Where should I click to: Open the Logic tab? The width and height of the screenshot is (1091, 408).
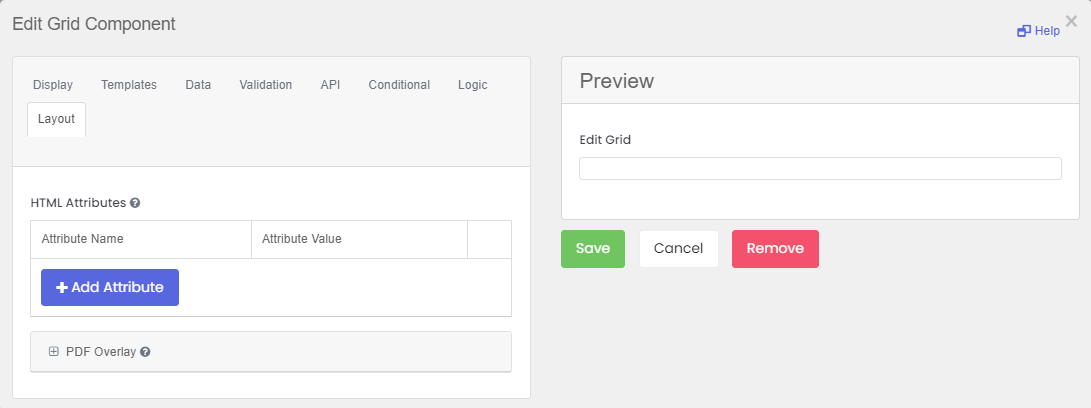pyautogui.click(x=472, y=85)
